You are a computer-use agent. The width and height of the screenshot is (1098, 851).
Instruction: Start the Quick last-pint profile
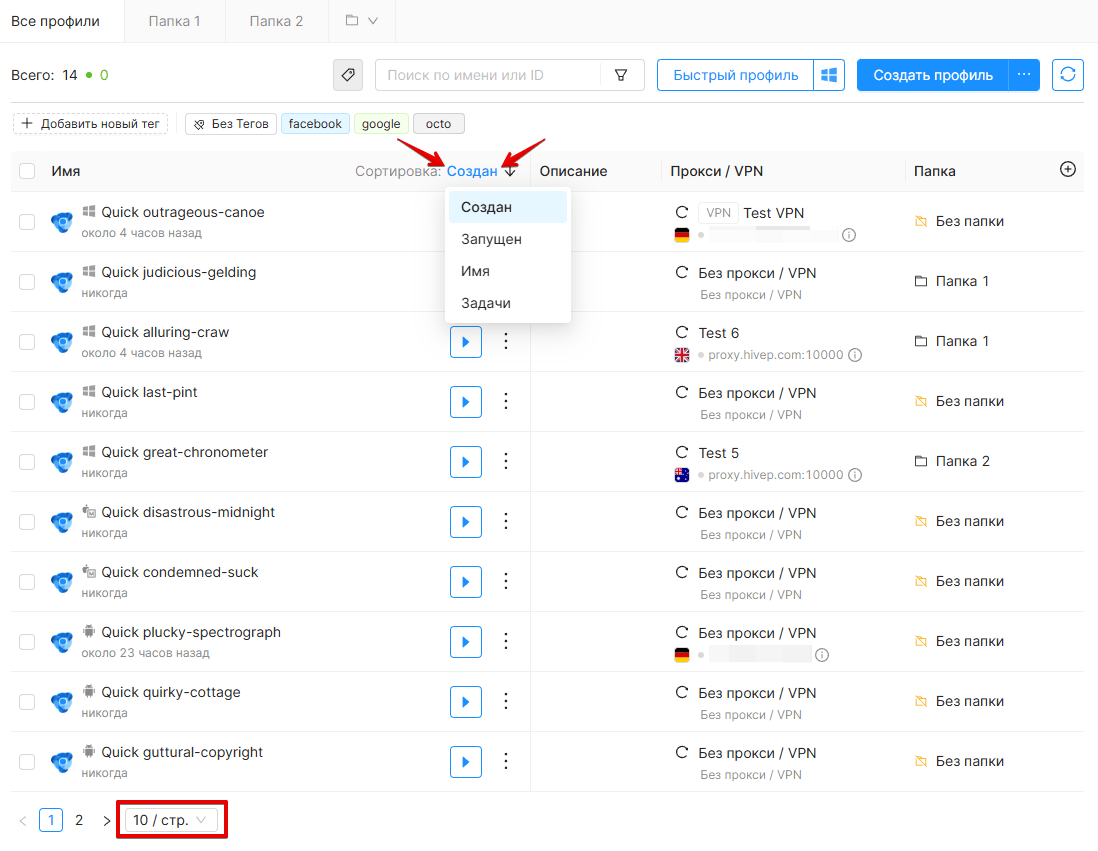(x=466, y=402)
